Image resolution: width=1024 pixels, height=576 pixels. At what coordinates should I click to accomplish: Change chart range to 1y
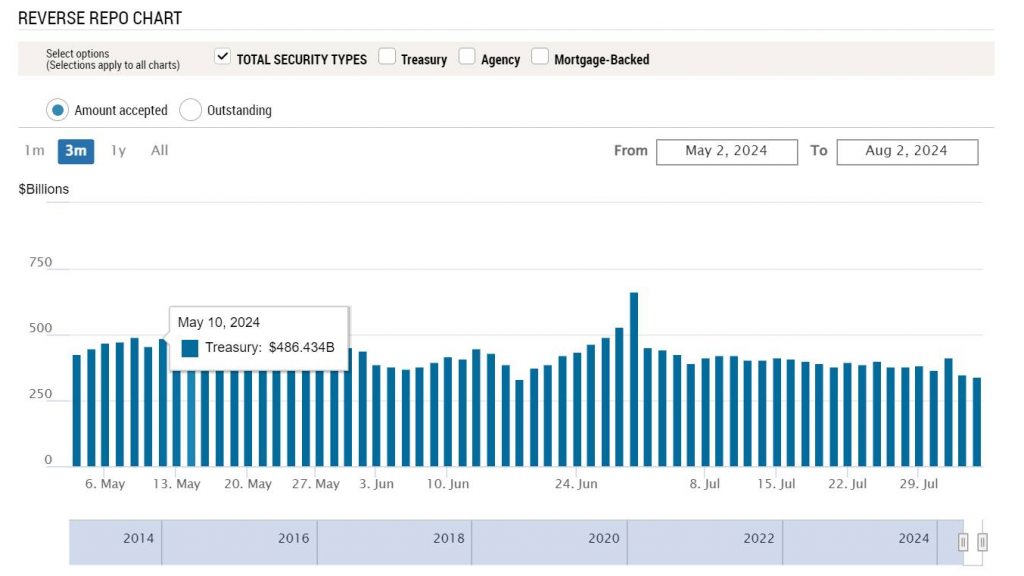click(x=118, y=151)
